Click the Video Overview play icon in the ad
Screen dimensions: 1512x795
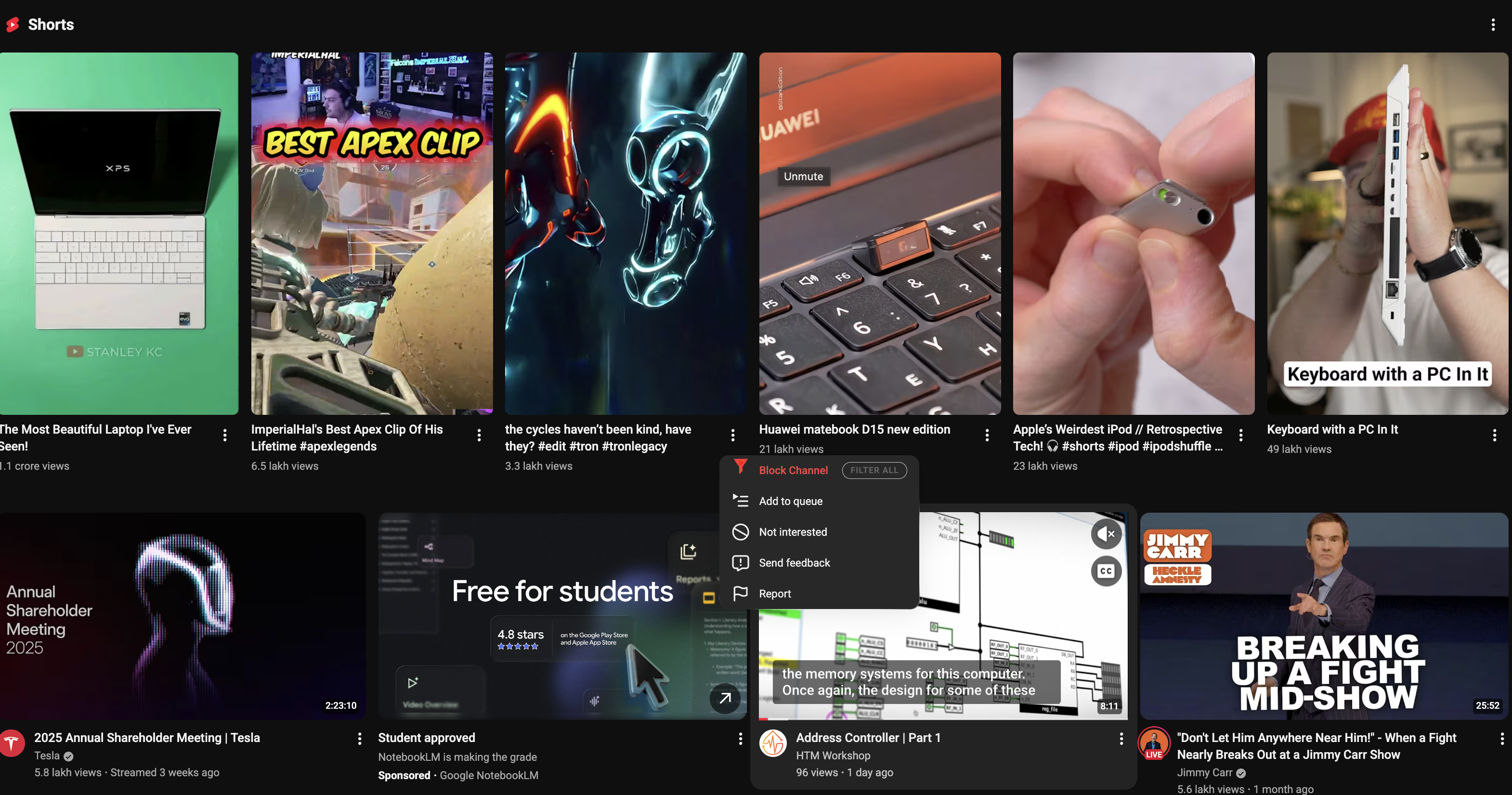413,682
